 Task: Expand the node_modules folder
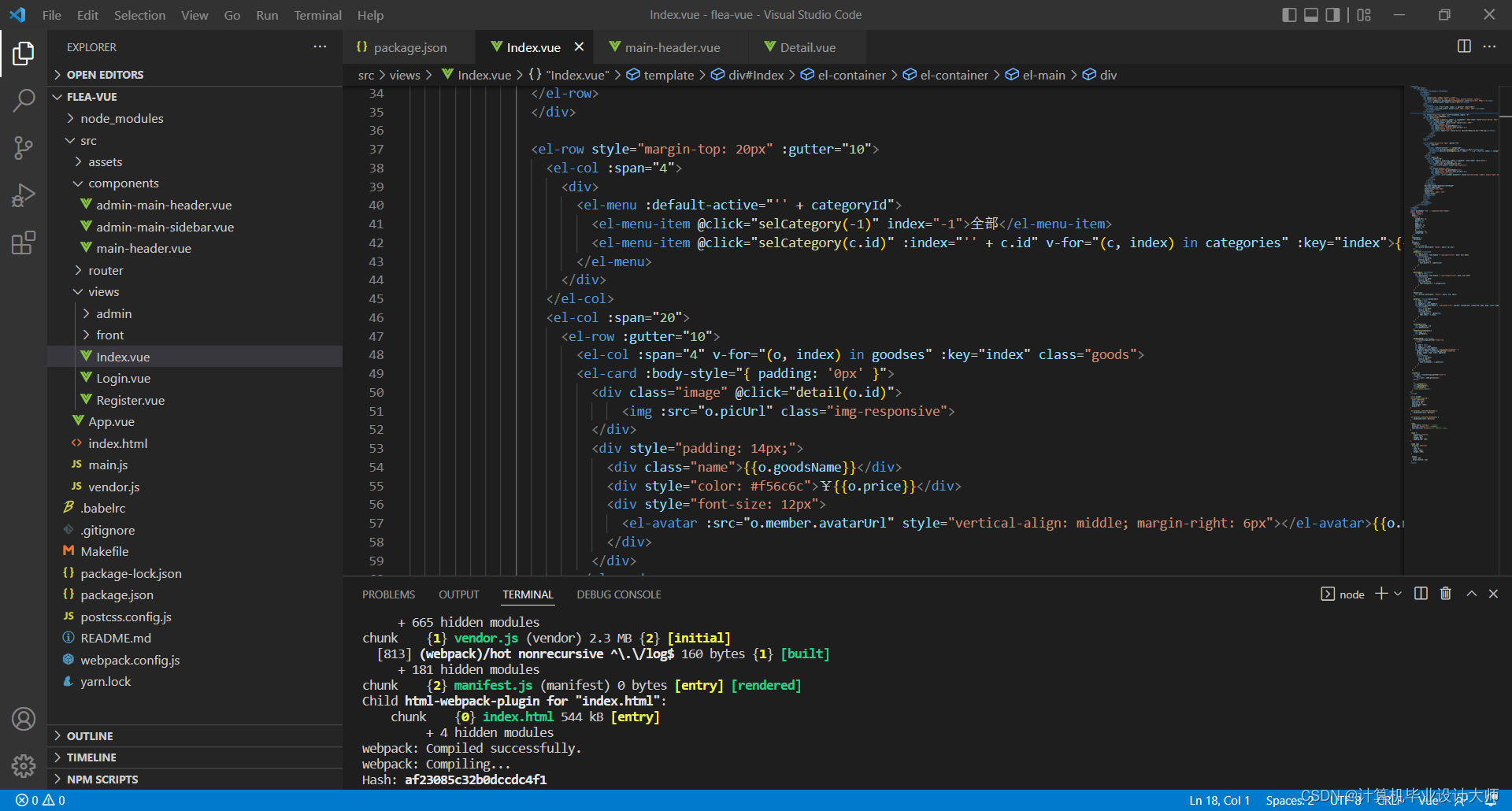click(x=122, y=118)
